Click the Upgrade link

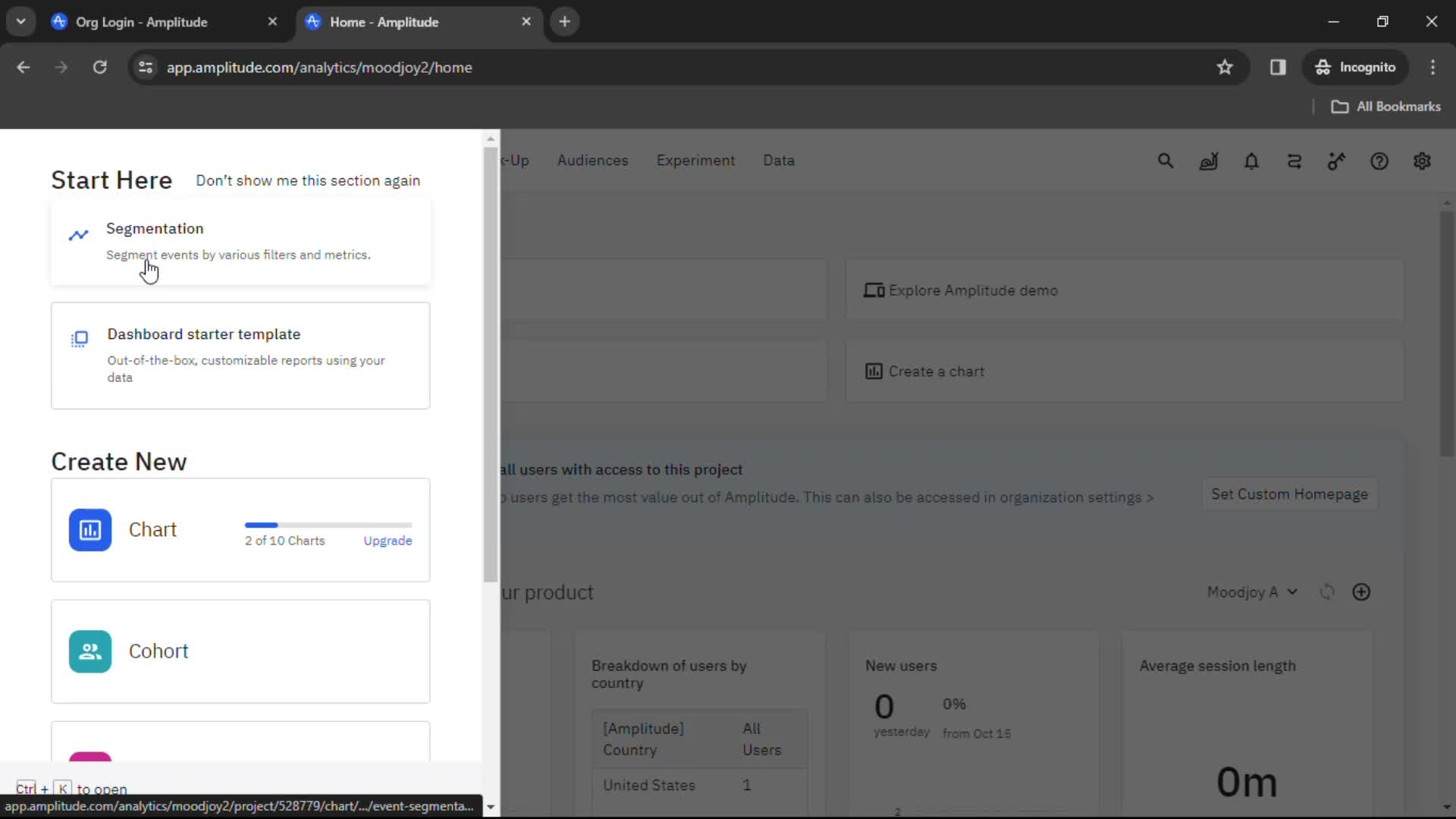pos(388,541)
